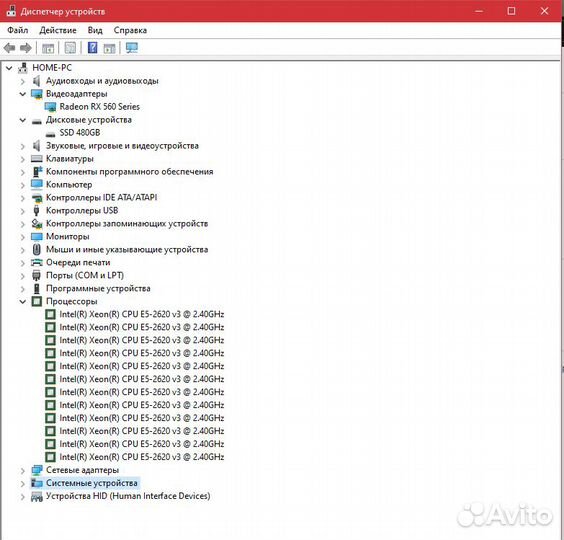The image size is (564, 540).
Task: Click the Компьютер category icon
Action: 37,185
